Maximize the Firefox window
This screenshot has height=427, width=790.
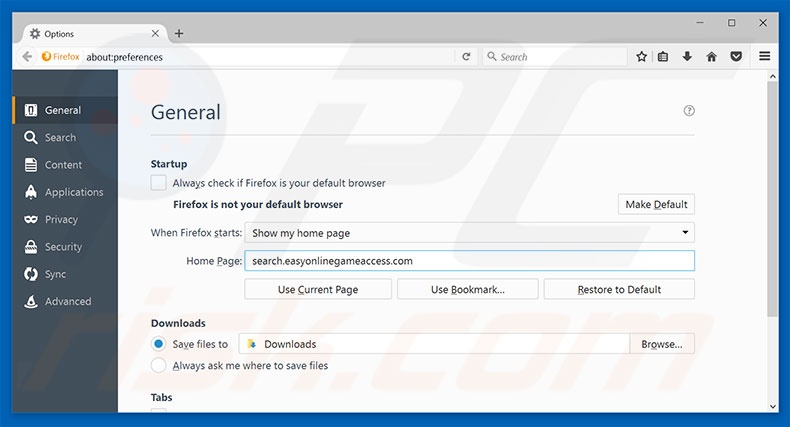tap(732, 23)
